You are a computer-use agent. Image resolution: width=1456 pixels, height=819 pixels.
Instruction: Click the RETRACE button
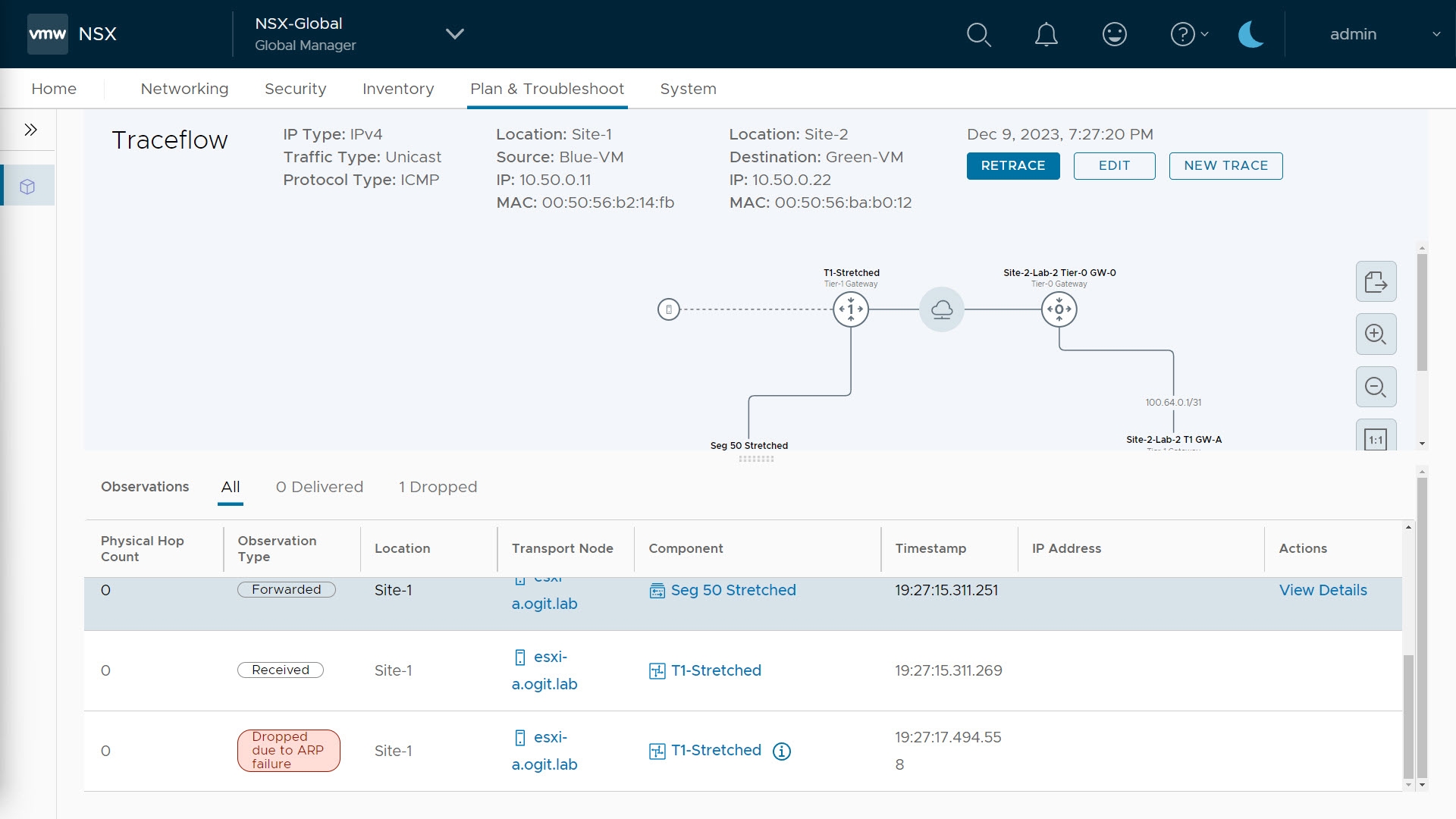(1012, 165)
